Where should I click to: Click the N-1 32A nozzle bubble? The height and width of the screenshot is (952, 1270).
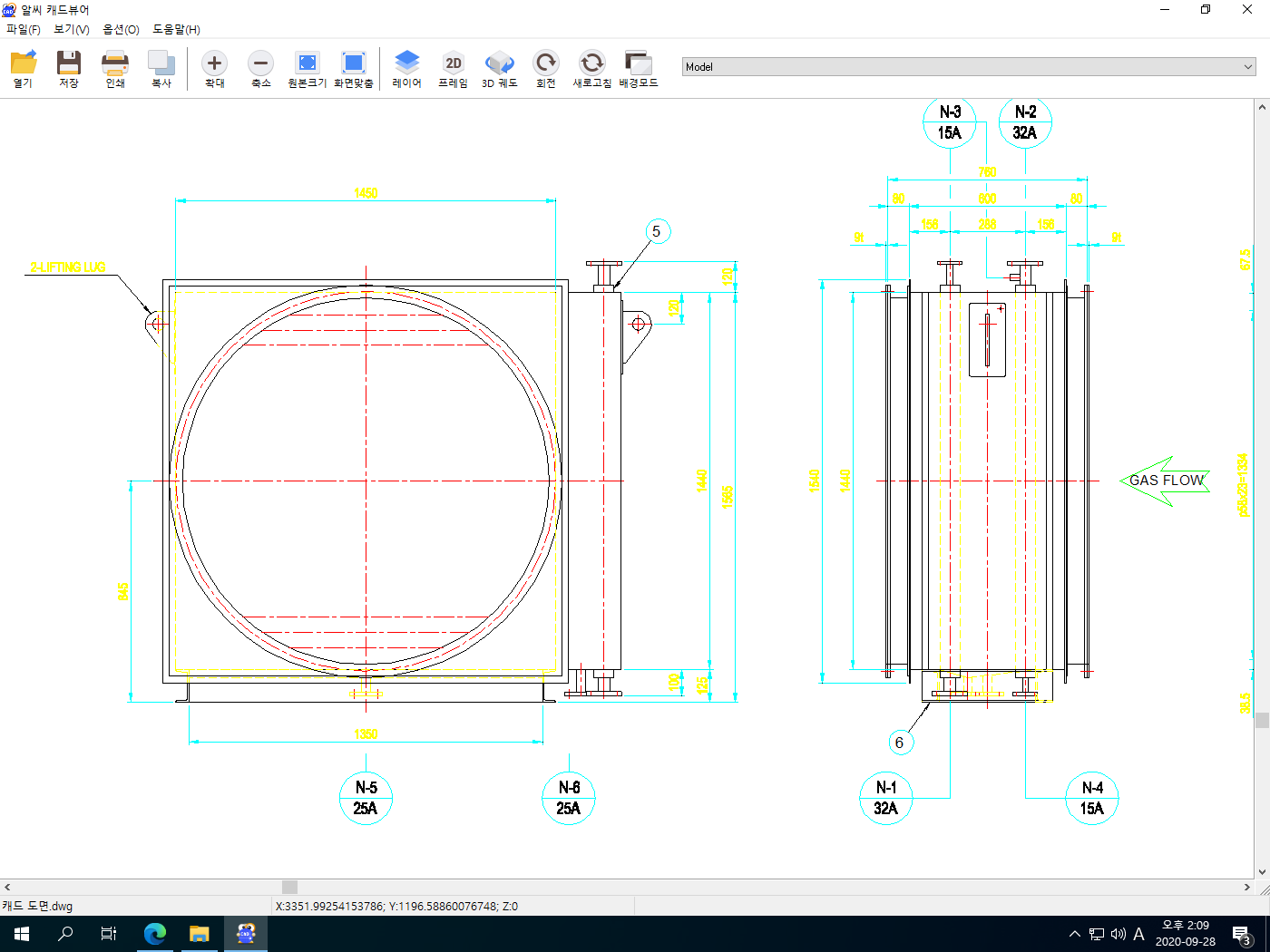(886, 798)
